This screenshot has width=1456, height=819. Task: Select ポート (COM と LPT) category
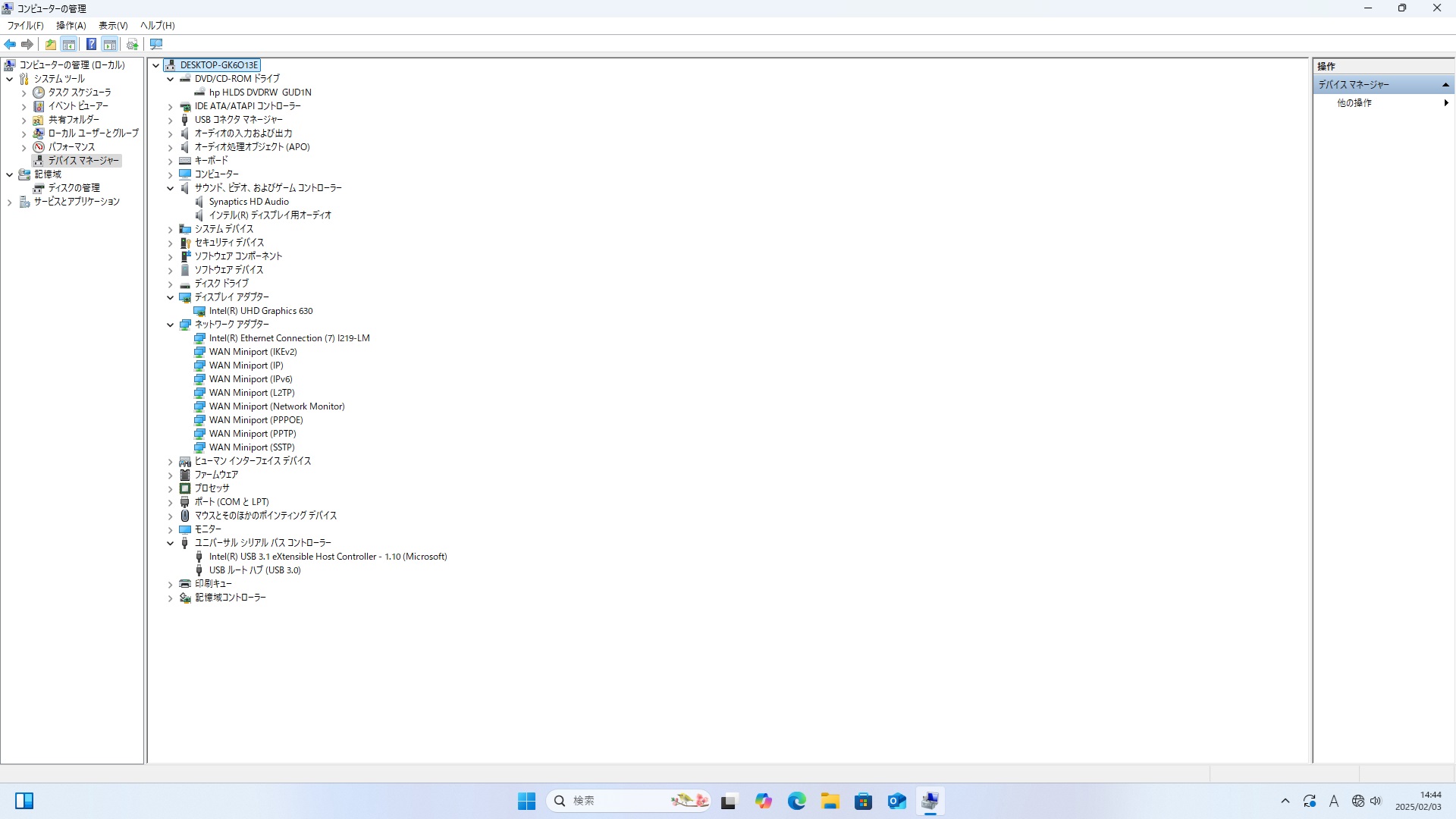coord(231,502)
